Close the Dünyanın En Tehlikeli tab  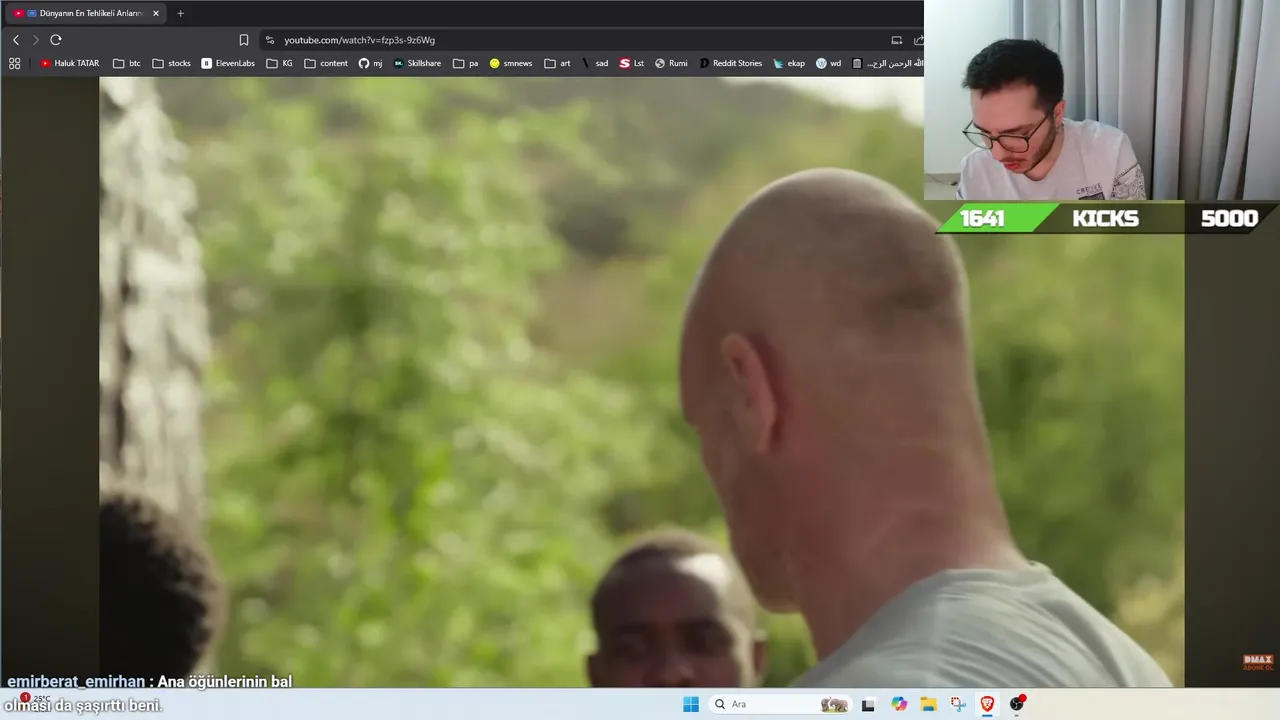(155, 13)
